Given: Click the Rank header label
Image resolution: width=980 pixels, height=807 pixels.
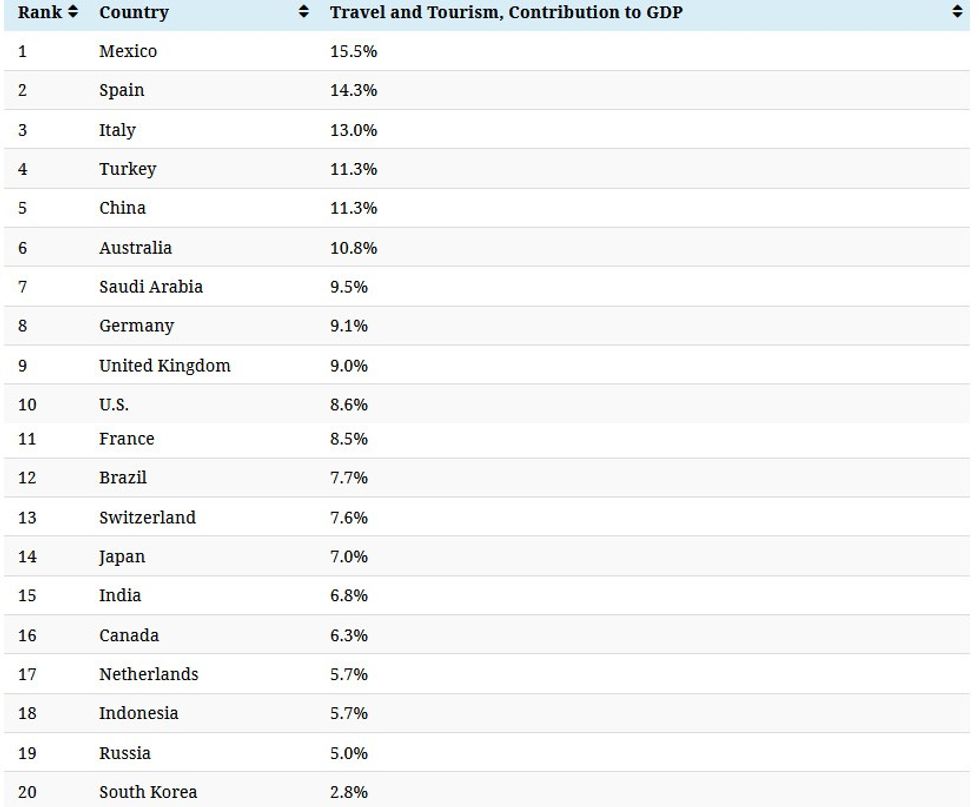Looking at the screenshot, I should (x=40, y=13).
